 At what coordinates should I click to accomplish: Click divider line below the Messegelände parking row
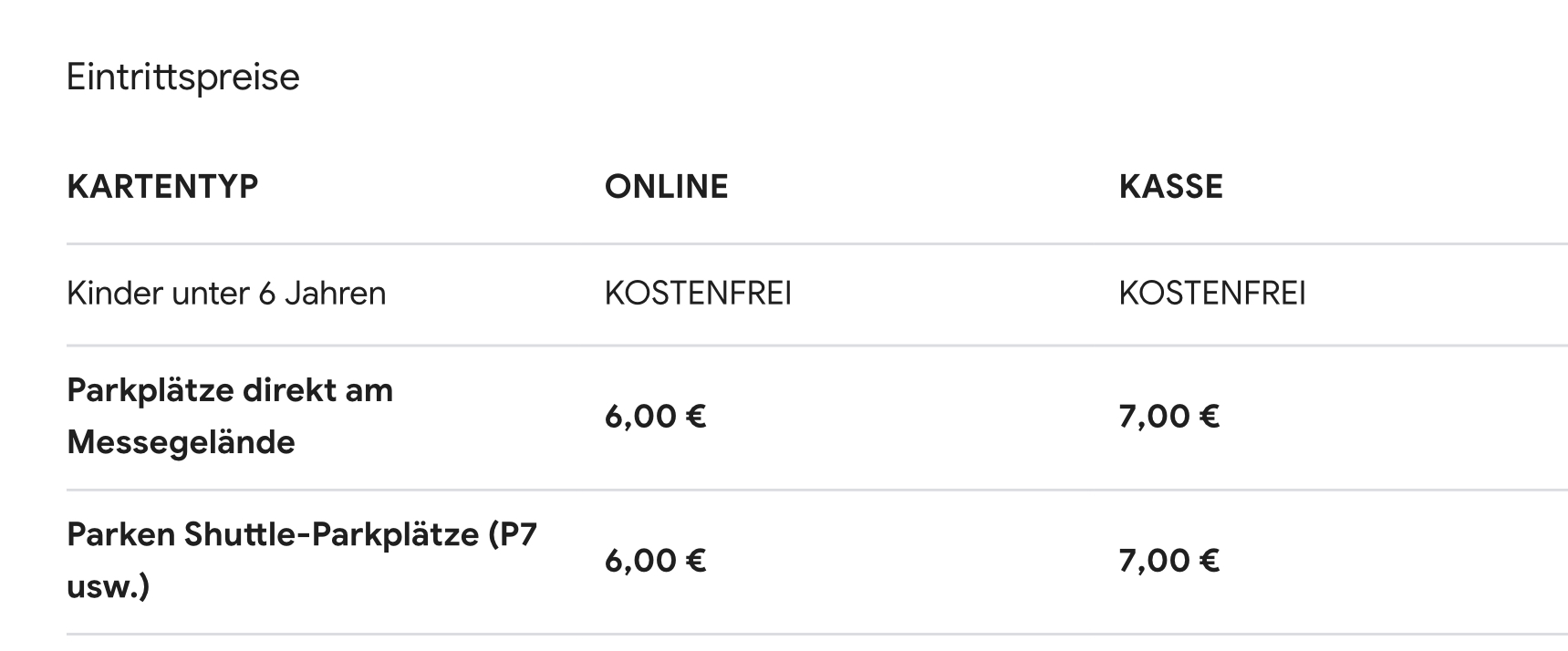tap(816, 490)
